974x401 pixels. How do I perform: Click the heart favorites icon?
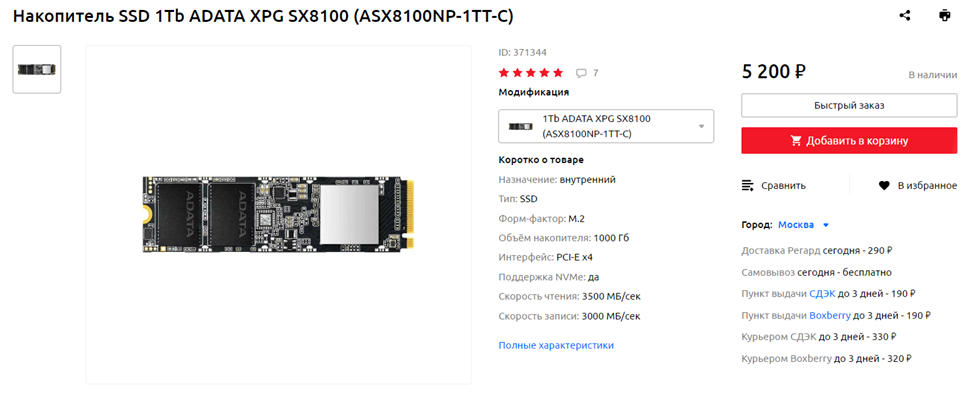click(x=884, y=185)
